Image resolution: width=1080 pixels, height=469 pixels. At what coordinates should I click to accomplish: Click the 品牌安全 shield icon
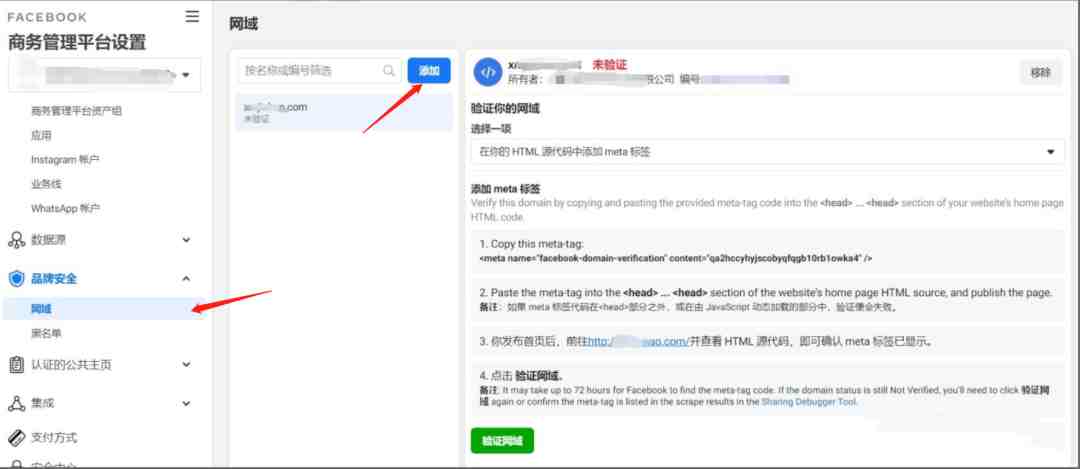17,278
